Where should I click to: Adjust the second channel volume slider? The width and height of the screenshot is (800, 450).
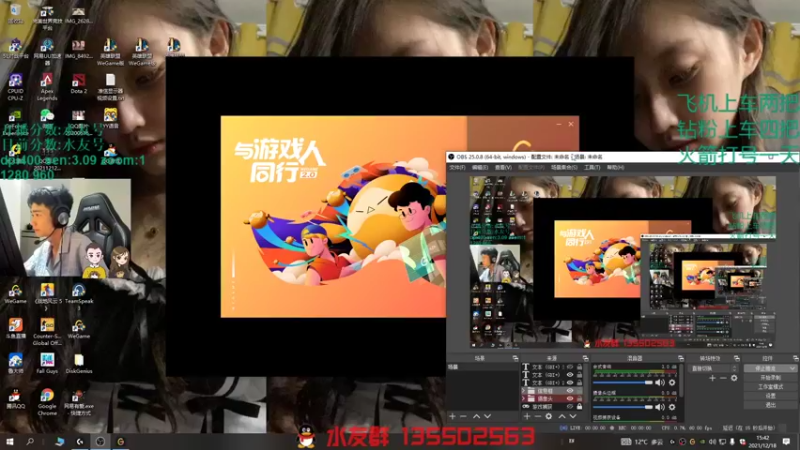pyautogui.click(x=622, y=407)
